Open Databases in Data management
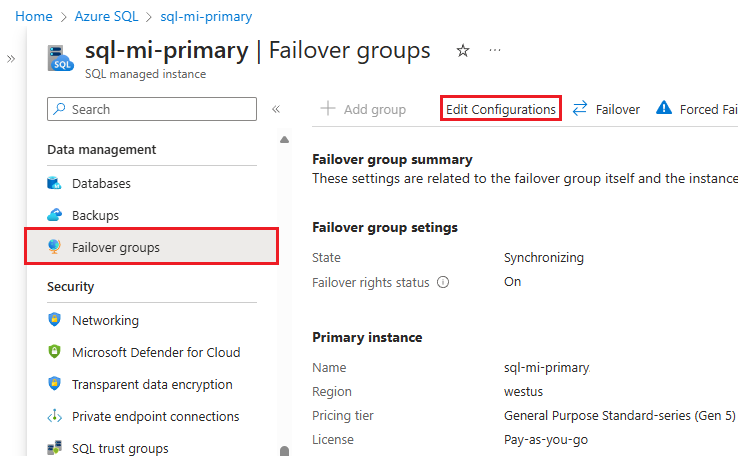This screenshot has width=738, height=457. tap(101, 184)
